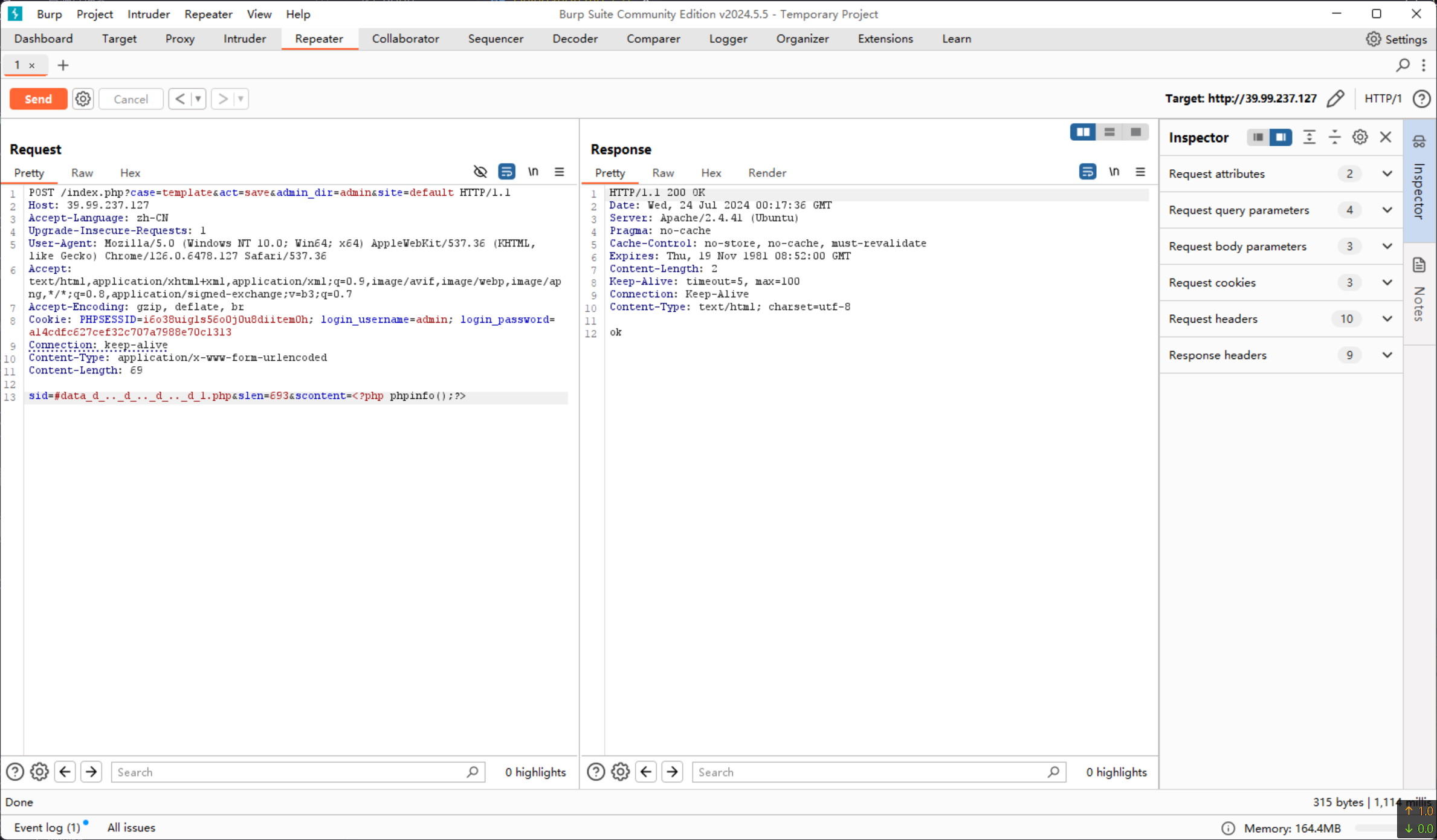Edit target with the pencil icon
Screen dimensions: 1437x840
click(1335, 99)
